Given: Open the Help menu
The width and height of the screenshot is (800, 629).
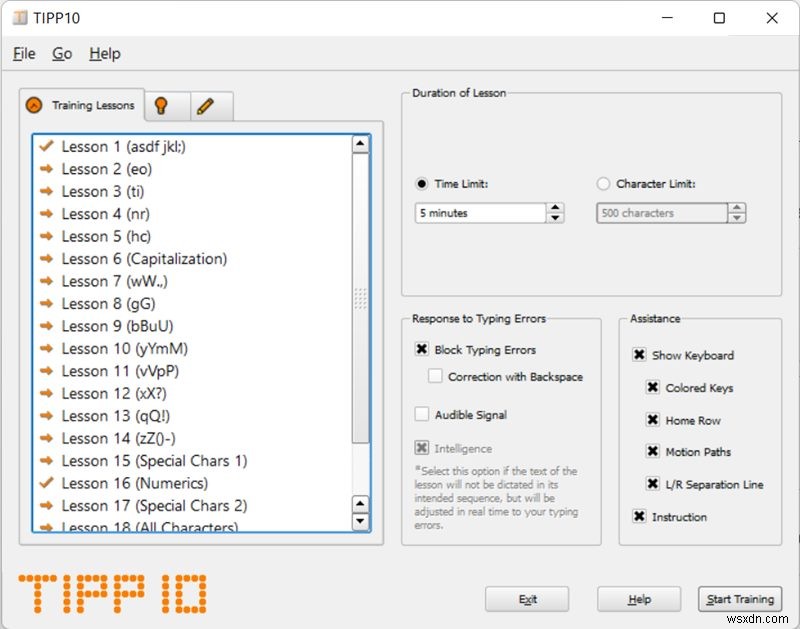Looking at the screenshot, I should [x=105, y=53].
